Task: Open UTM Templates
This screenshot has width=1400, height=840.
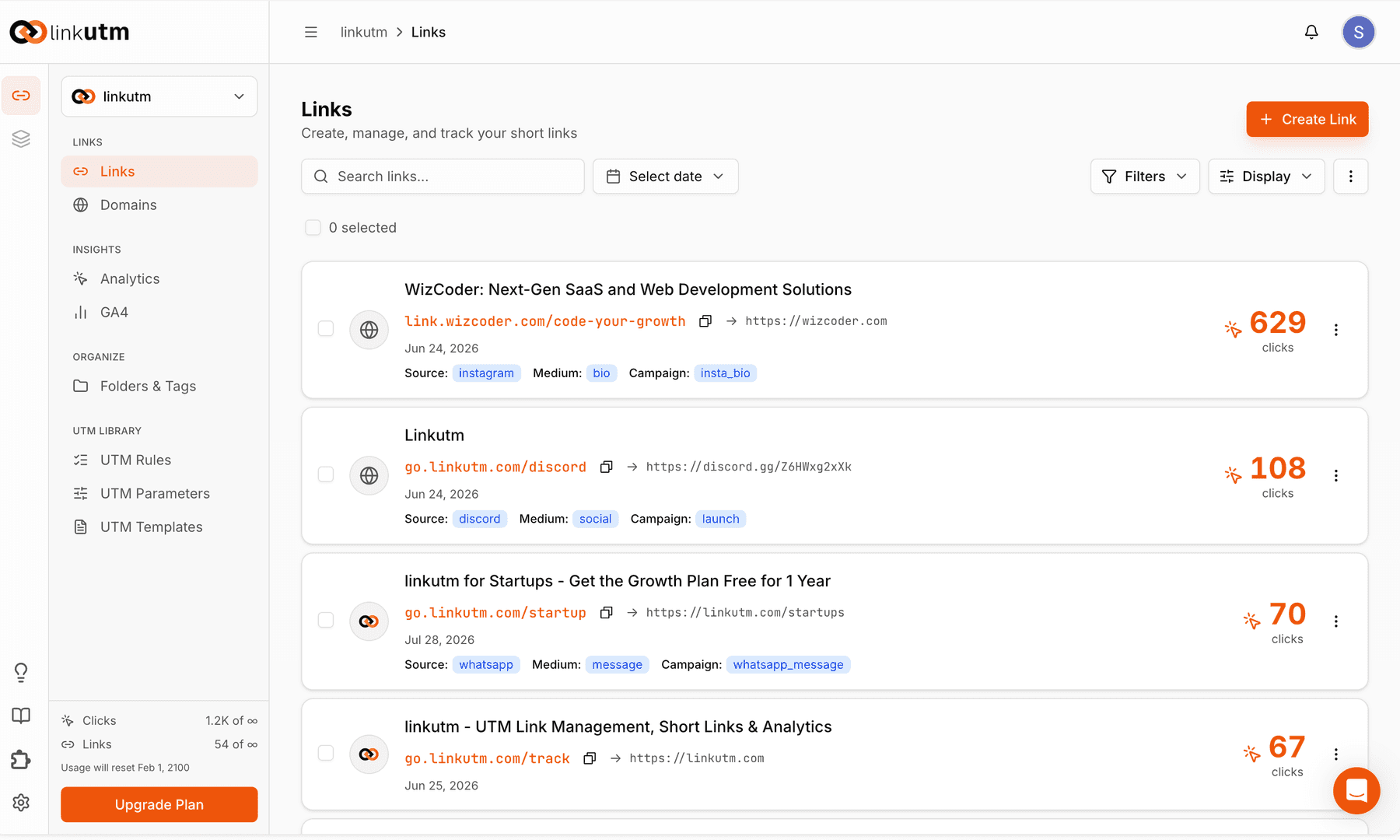Action: [x=159, y=527]
